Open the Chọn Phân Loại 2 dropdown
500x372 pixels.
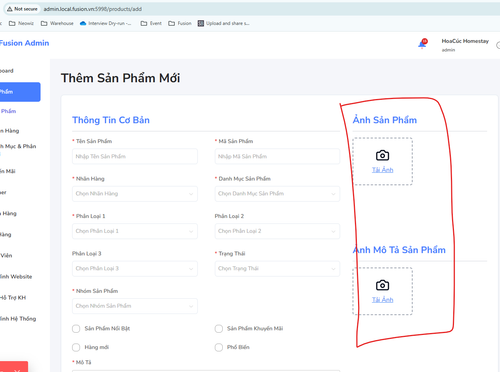tap(277, 231)
